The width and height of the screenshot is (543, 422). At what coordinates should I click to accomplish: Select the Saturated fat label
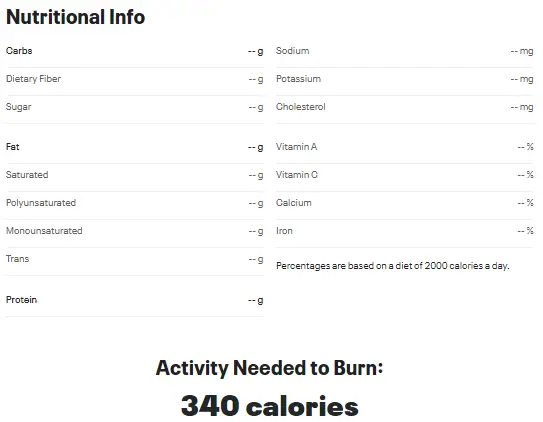pyautogui.click(x=27, y=175)
